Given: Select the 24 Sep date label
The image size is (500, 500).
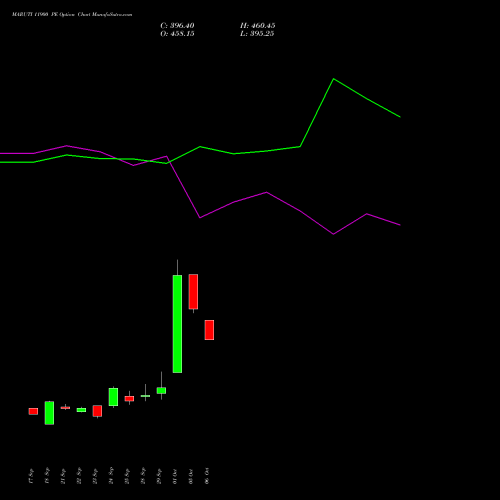Looking at the screenshot, I should coord(111,476).
